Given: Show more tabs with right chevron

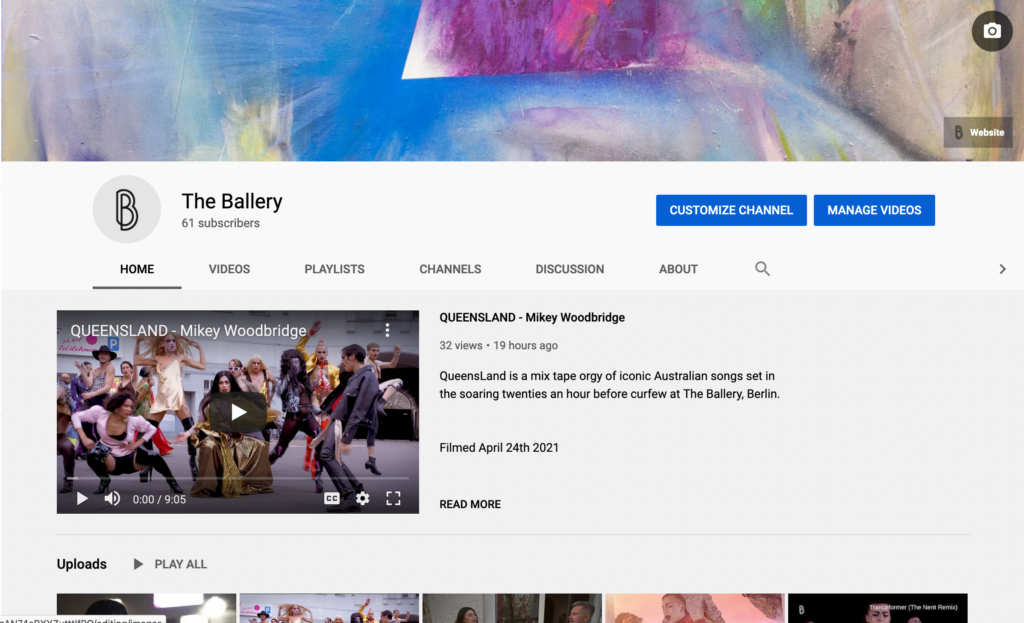Looking at the screenshot, I should (x=1002, y=269).
